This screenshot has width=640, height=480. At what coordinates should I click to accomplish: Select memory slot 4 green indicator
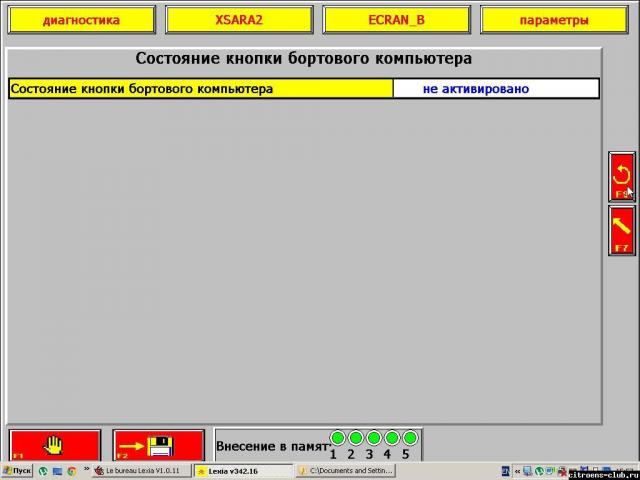pyautogui.click(x=391, y=438)
